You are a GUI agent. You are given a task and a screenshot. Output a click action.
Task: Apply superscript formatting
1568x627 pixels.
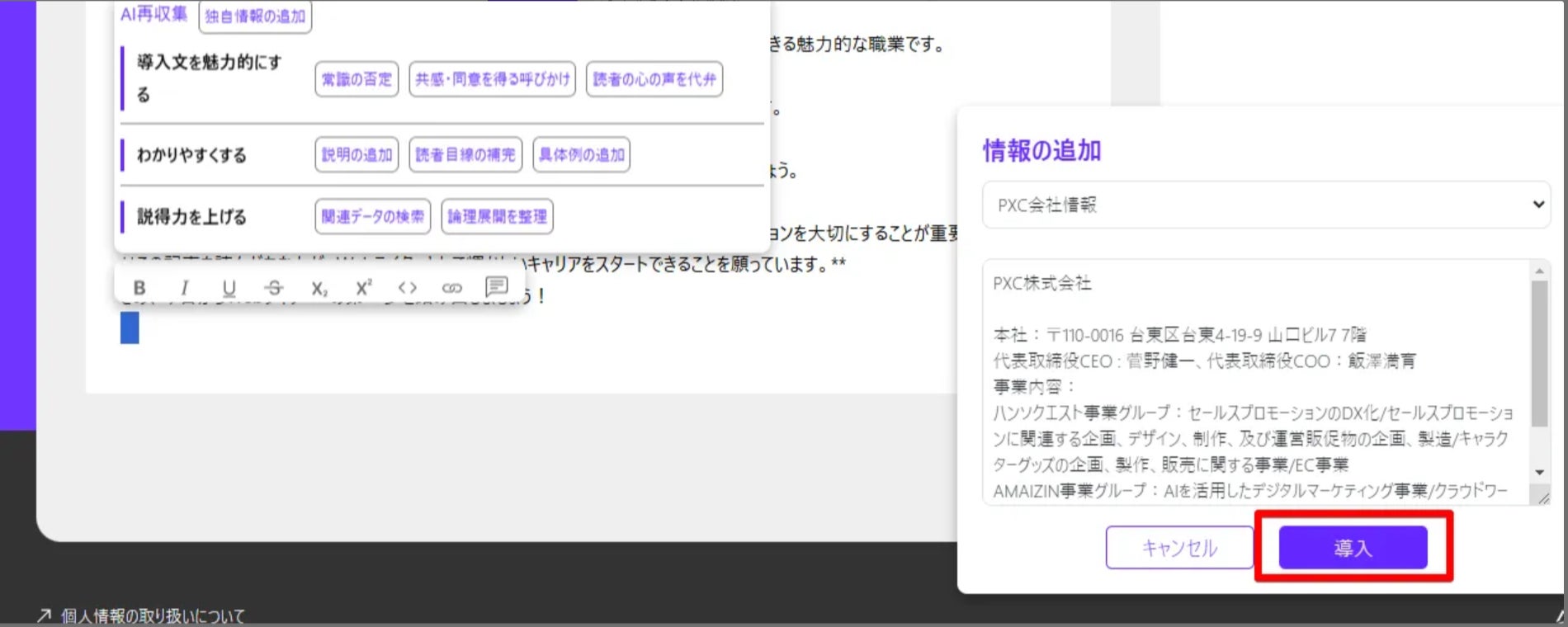pyautogui.click(x=363, y=288)
